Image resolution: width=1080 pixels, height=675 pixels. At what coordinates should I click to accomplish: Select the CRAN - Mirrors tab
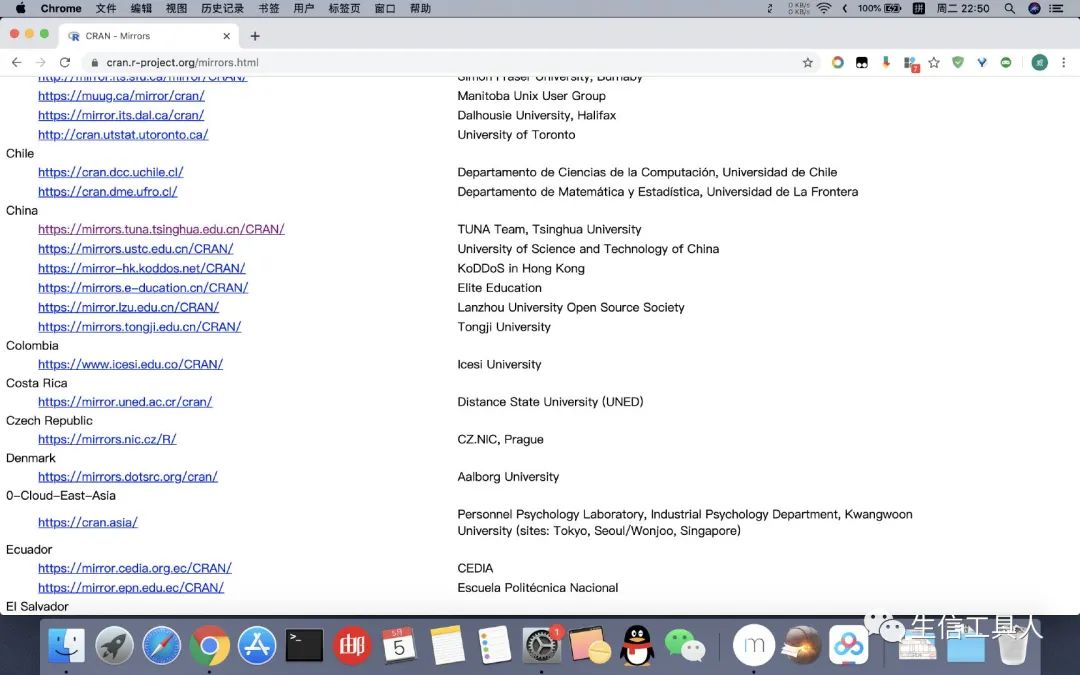point(149,36)
